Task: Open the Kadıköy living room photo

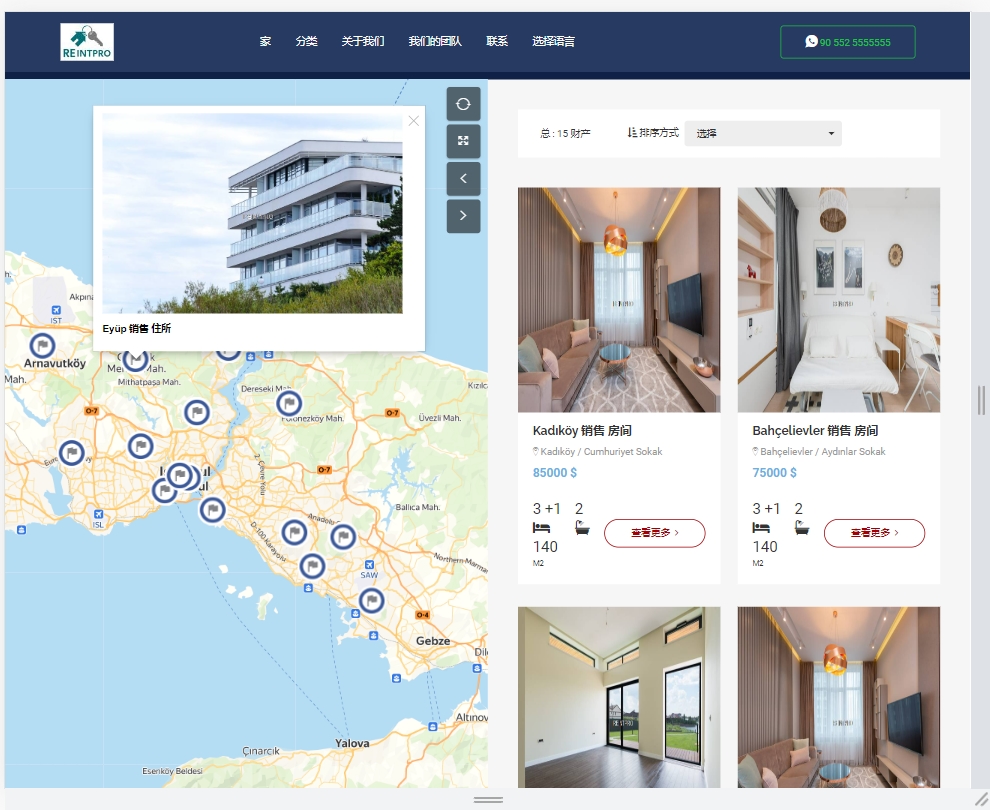Action: 619,300
